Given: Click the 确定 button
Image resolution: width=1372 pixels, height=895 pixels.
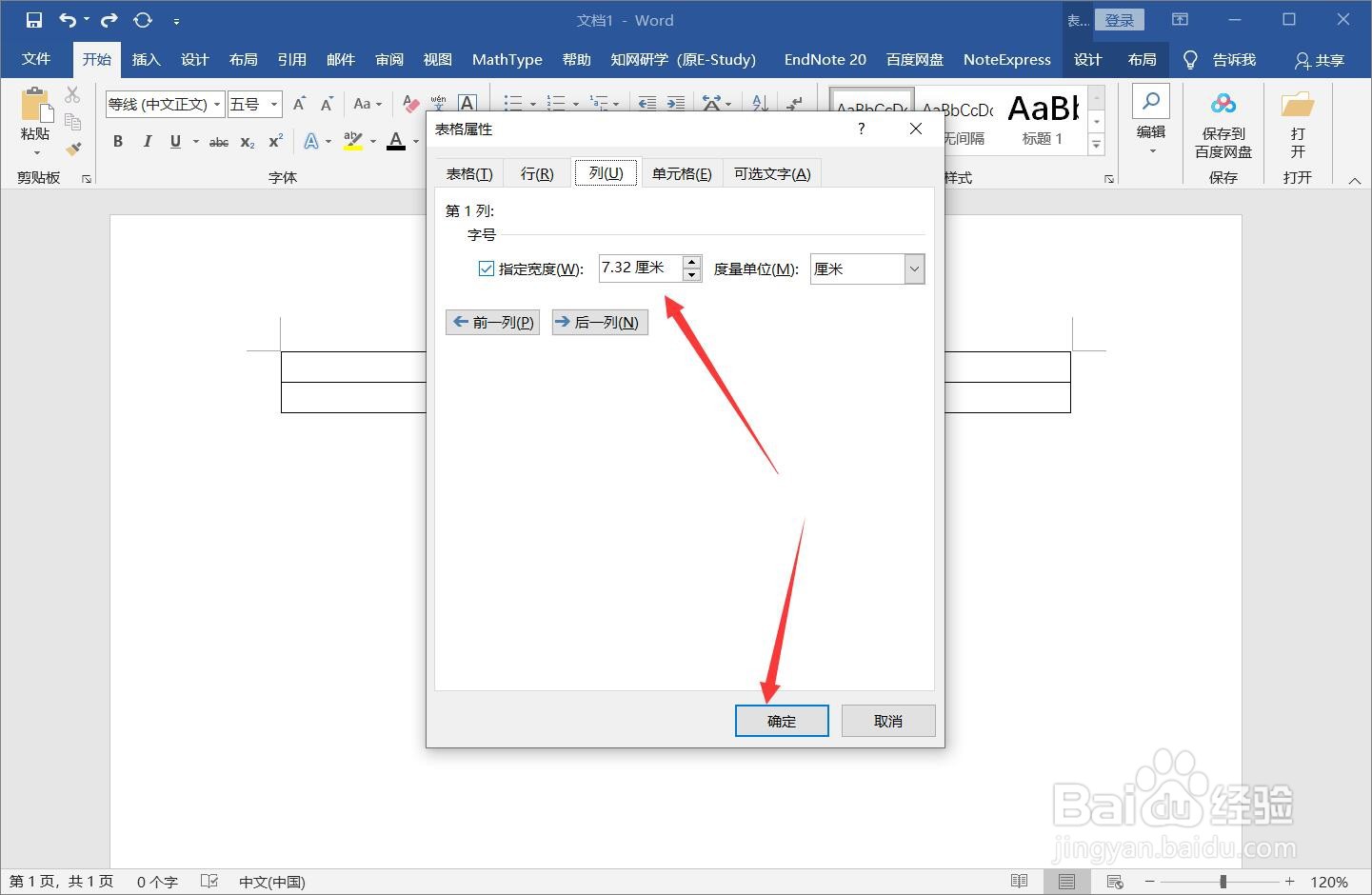Looking at the screenshot, I should click(781, 721).
